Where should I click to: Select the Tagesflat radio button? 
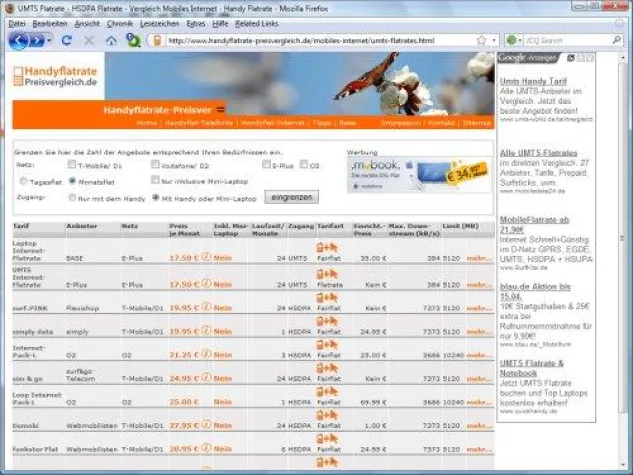pos(24,181)
